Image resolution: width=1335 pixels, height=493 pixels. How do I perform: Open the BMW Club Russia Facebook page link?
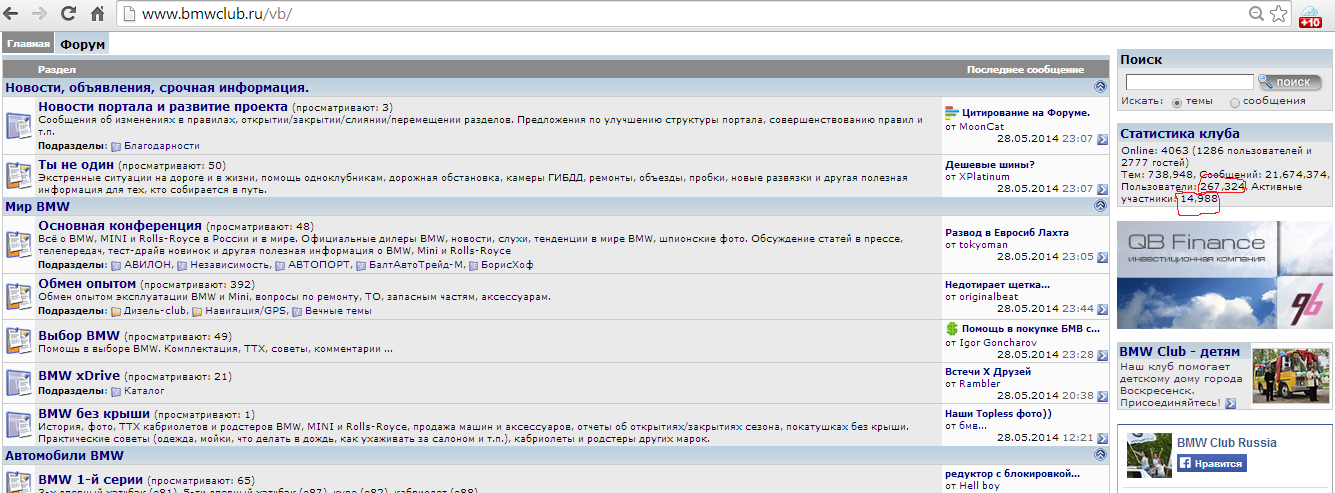tap(1227, 443)
